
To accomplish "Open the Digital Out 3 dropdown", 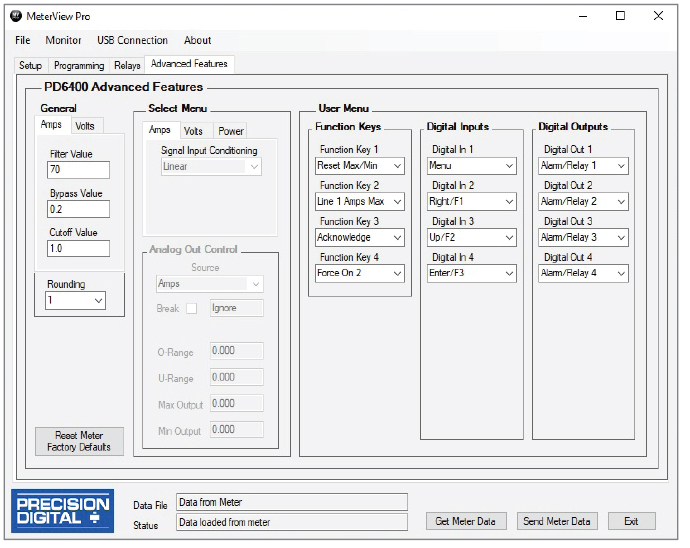I will 584,238.
